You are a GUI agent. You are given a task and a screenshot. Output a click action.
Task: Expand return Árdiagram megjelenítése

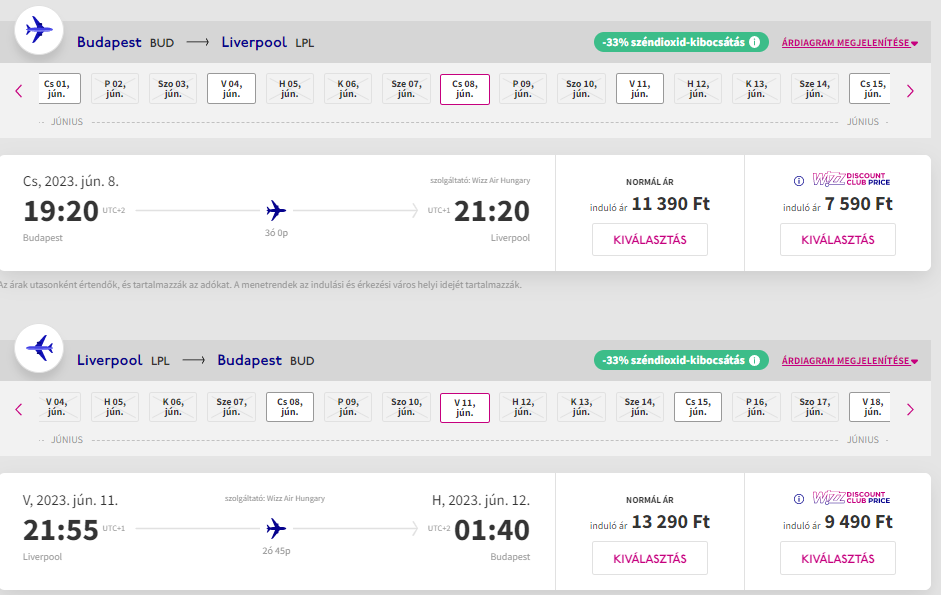849,360
